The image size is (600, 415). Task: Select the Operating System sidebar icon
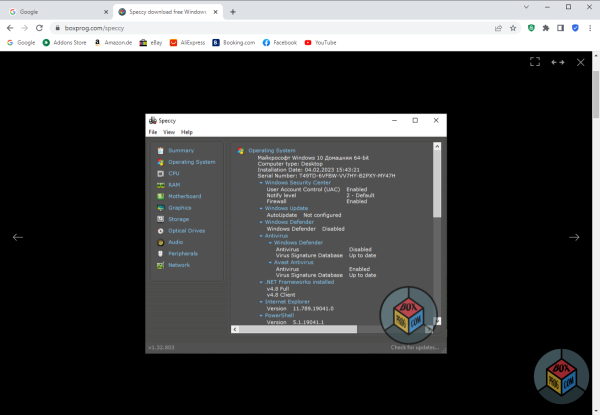tap(160, 162)
